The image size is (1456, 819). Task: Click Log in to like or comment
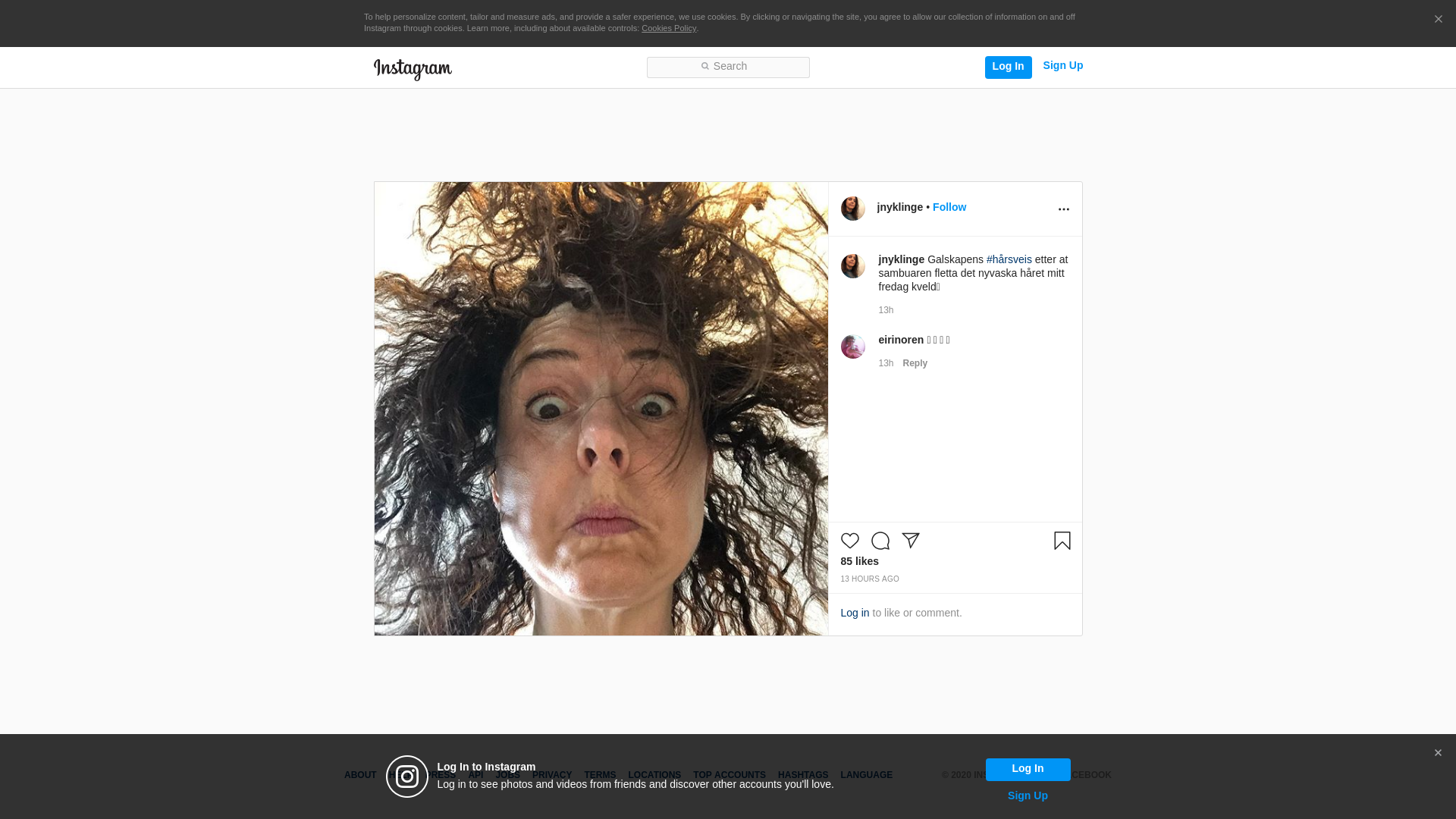855,613
